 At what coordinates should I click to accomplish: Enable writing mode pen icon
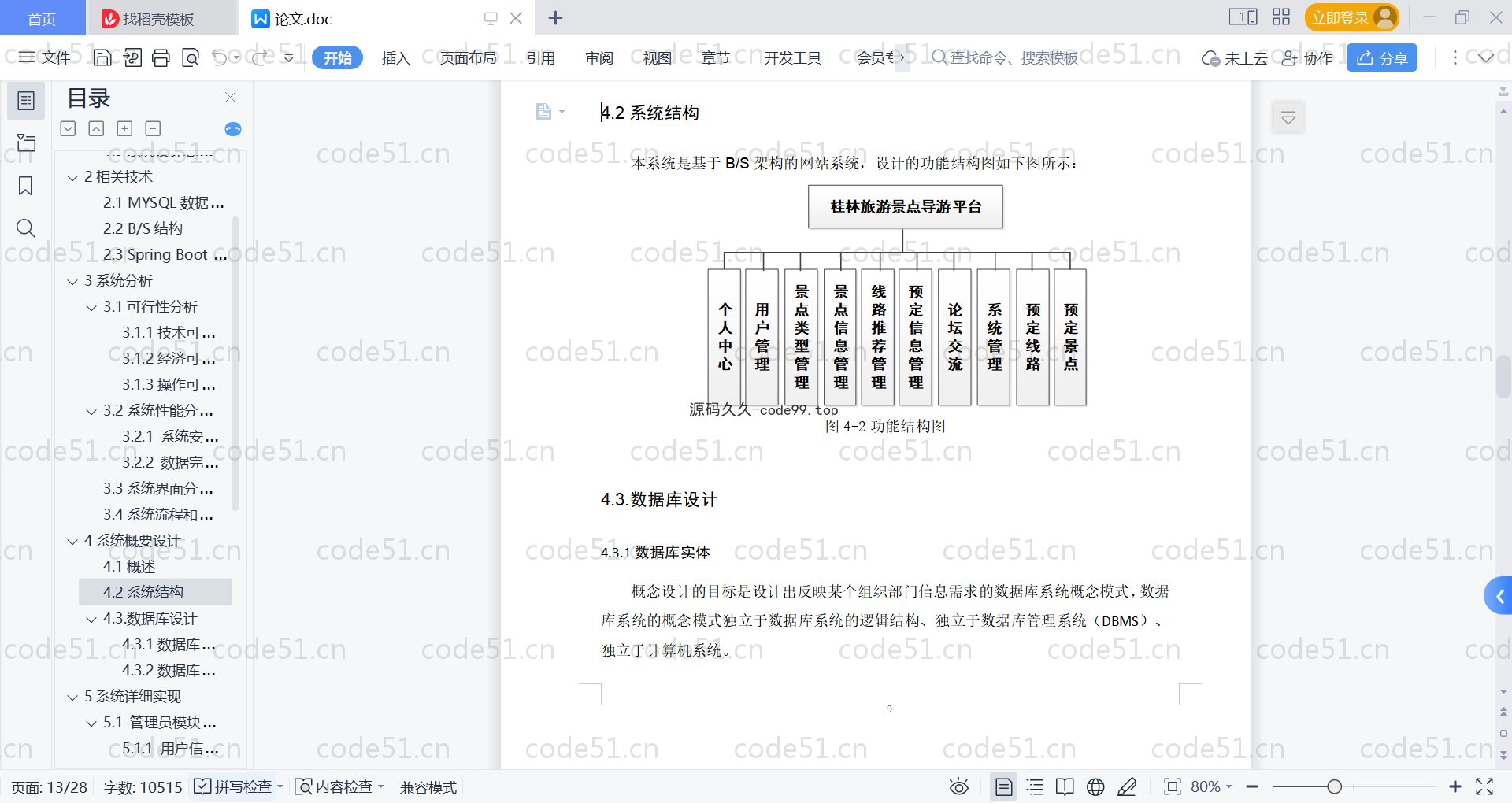(1127, 786)
